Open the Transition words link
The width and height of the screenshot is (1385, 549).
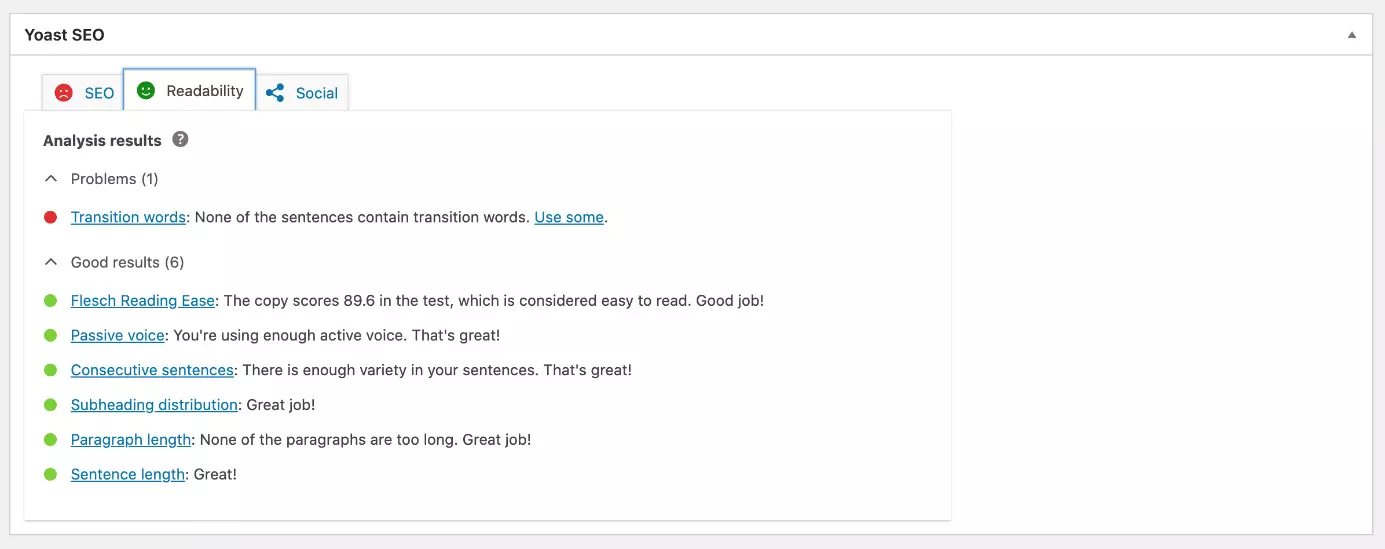tap(128, 217)
